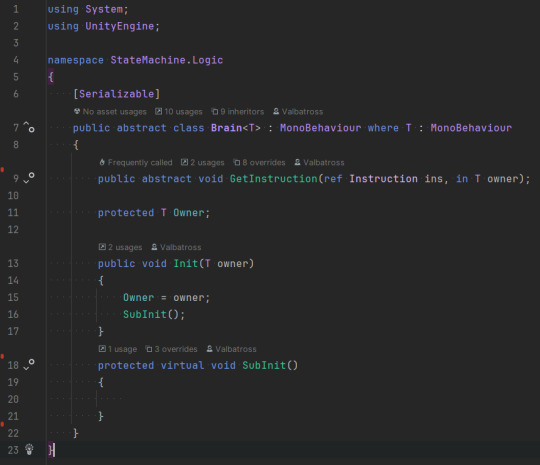Click line number 1 in the gutter
Image resolution: width=540 pixels, height=465 pixels.
click(x=16, y=9)
